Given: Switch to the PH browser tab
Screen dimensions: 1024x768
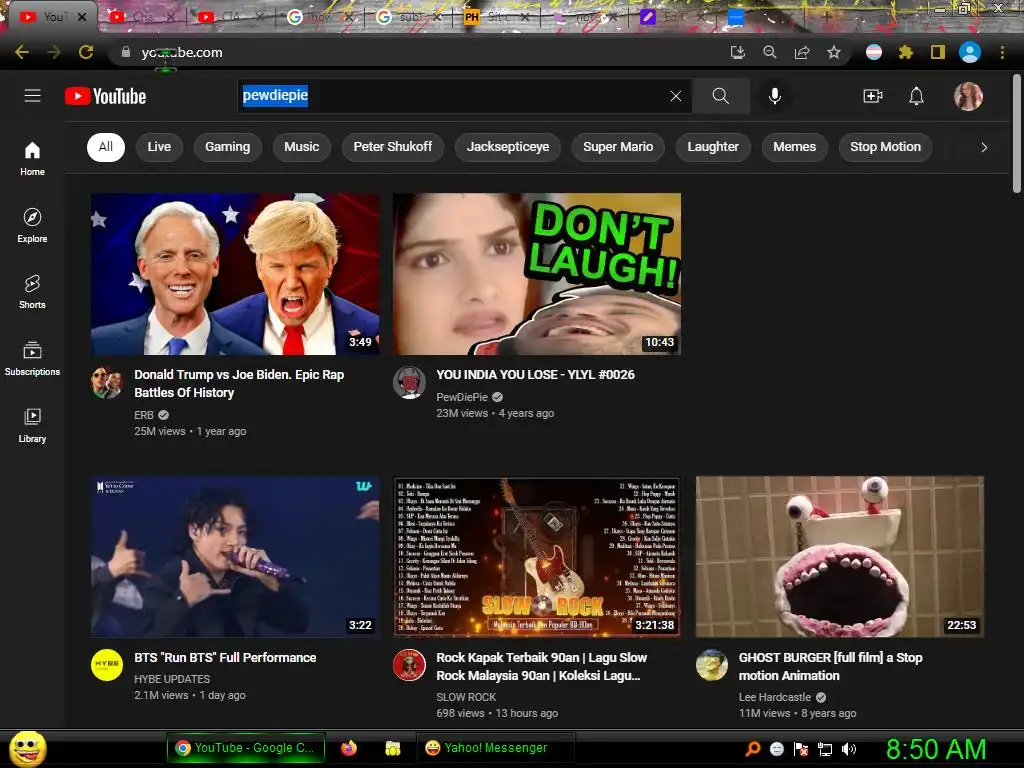Looking at the screenshot, I should click(x=496, y=17).
